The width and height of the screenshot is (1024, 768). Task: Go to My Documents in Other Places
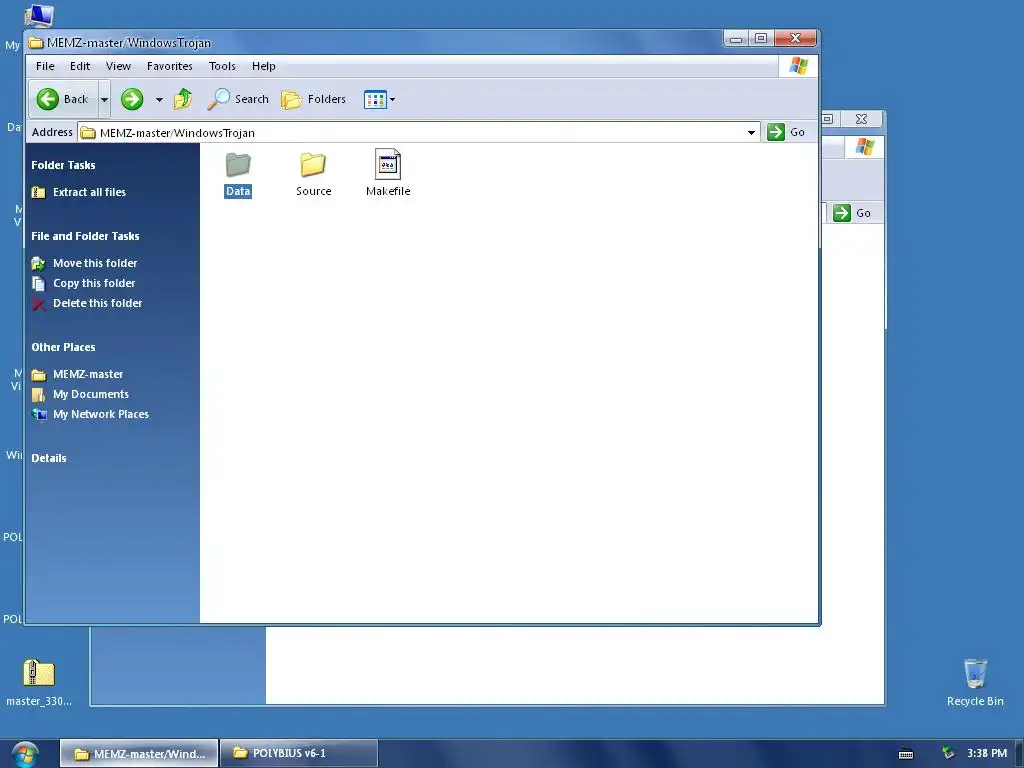91,394
